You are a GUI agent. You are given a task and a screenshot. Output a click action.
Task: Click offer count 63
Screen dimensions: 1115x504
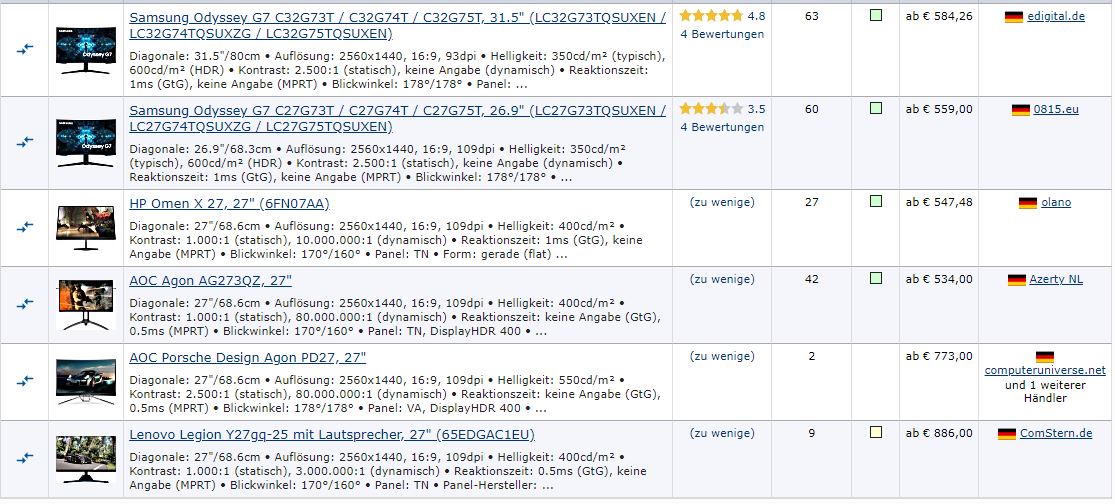[x=811, y=16]
